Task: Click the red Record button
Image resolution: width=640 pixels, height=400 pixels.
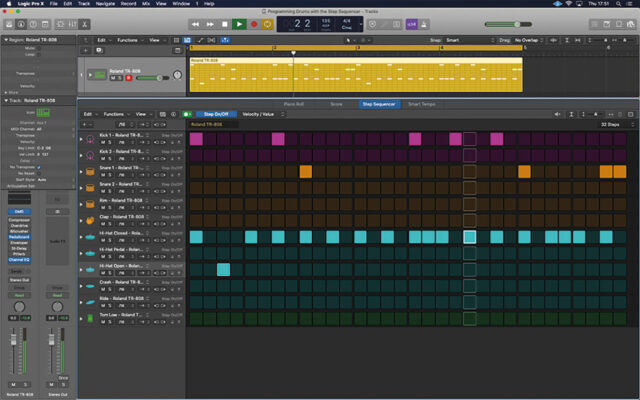Action: click(254, 24)
